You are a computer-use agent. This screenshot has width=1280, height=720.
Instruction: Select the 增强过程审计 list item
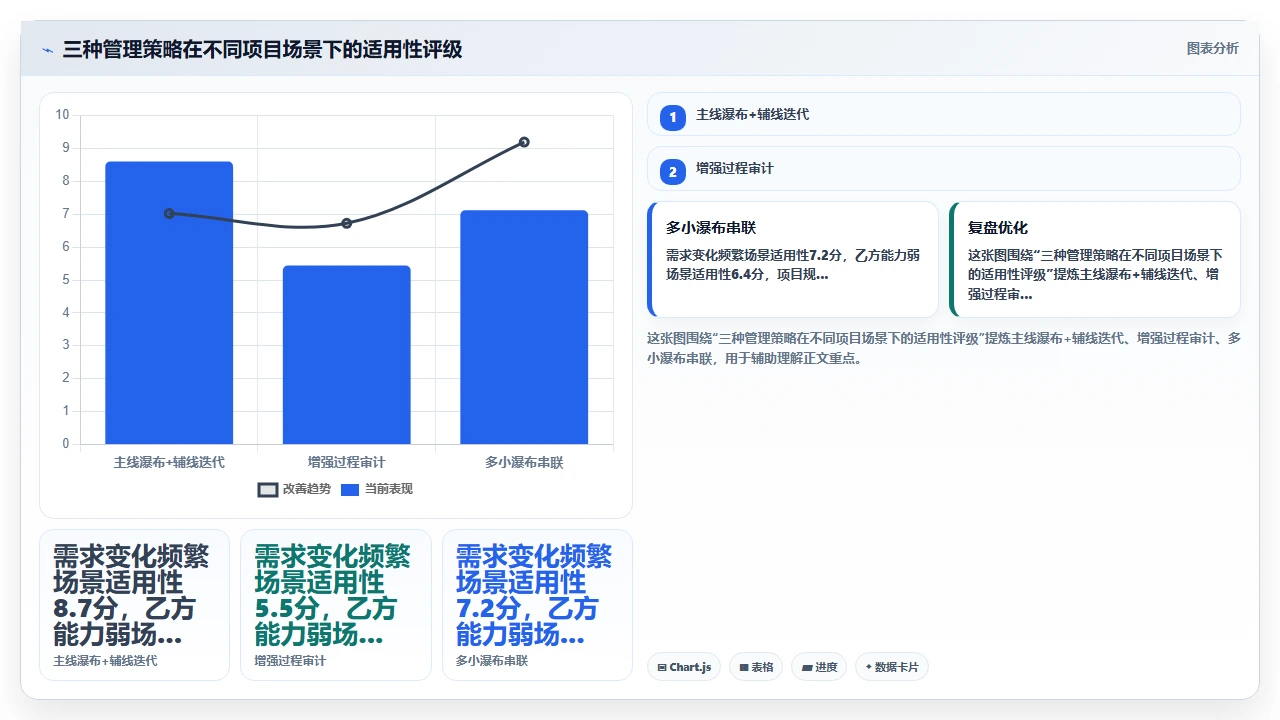(944, 168)
